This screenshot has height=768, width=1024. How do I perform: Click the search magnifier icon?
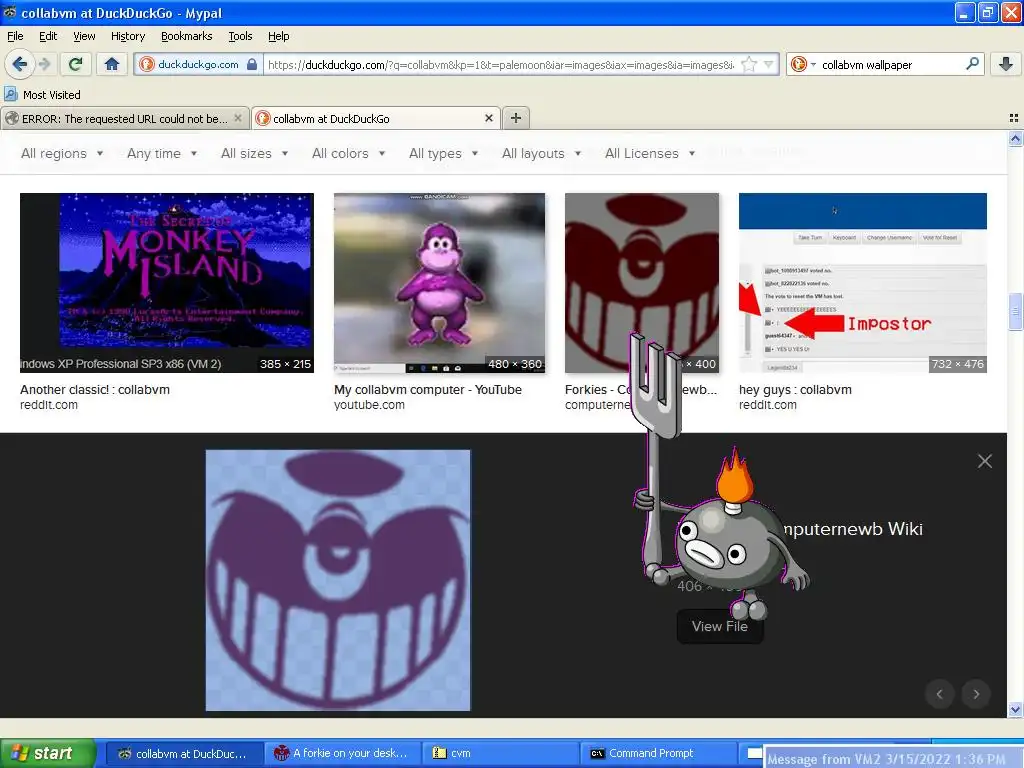click(x=972, y=64)
